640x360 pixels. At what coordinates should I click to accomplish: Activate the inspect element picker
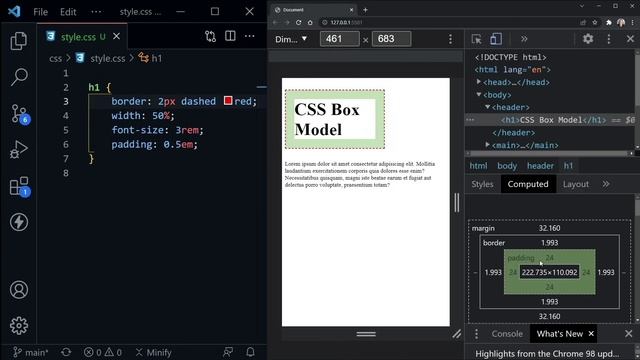click(476, 39)
